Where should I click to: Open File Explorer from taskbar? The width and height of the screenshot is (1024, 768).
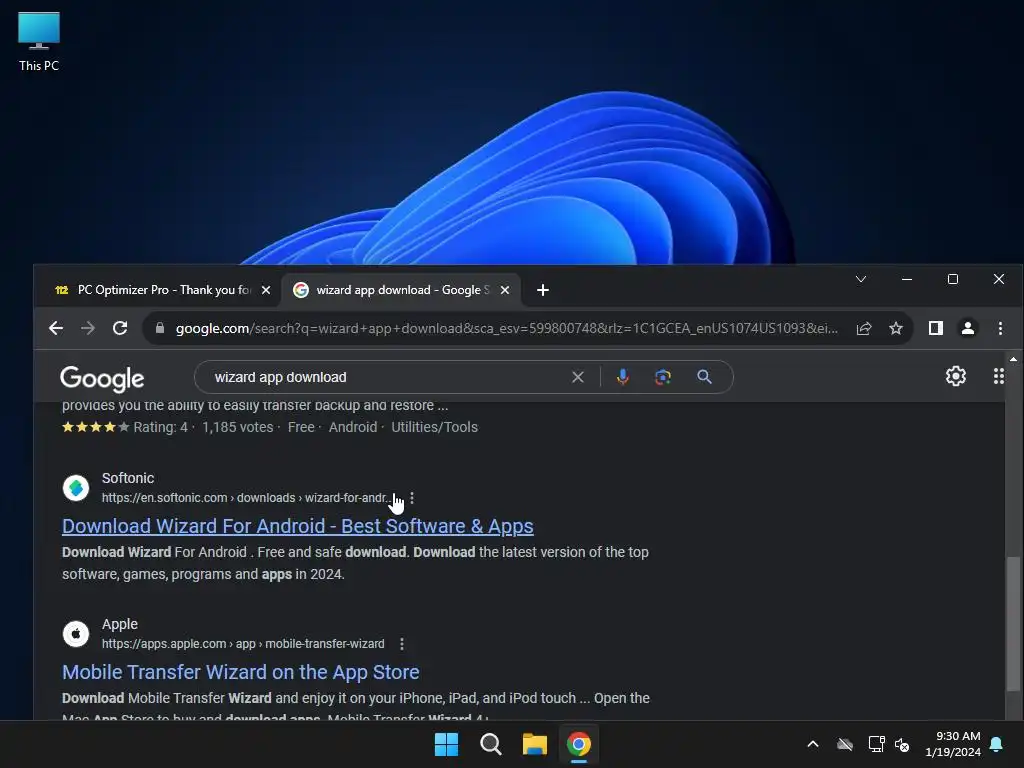coord(534,744)
